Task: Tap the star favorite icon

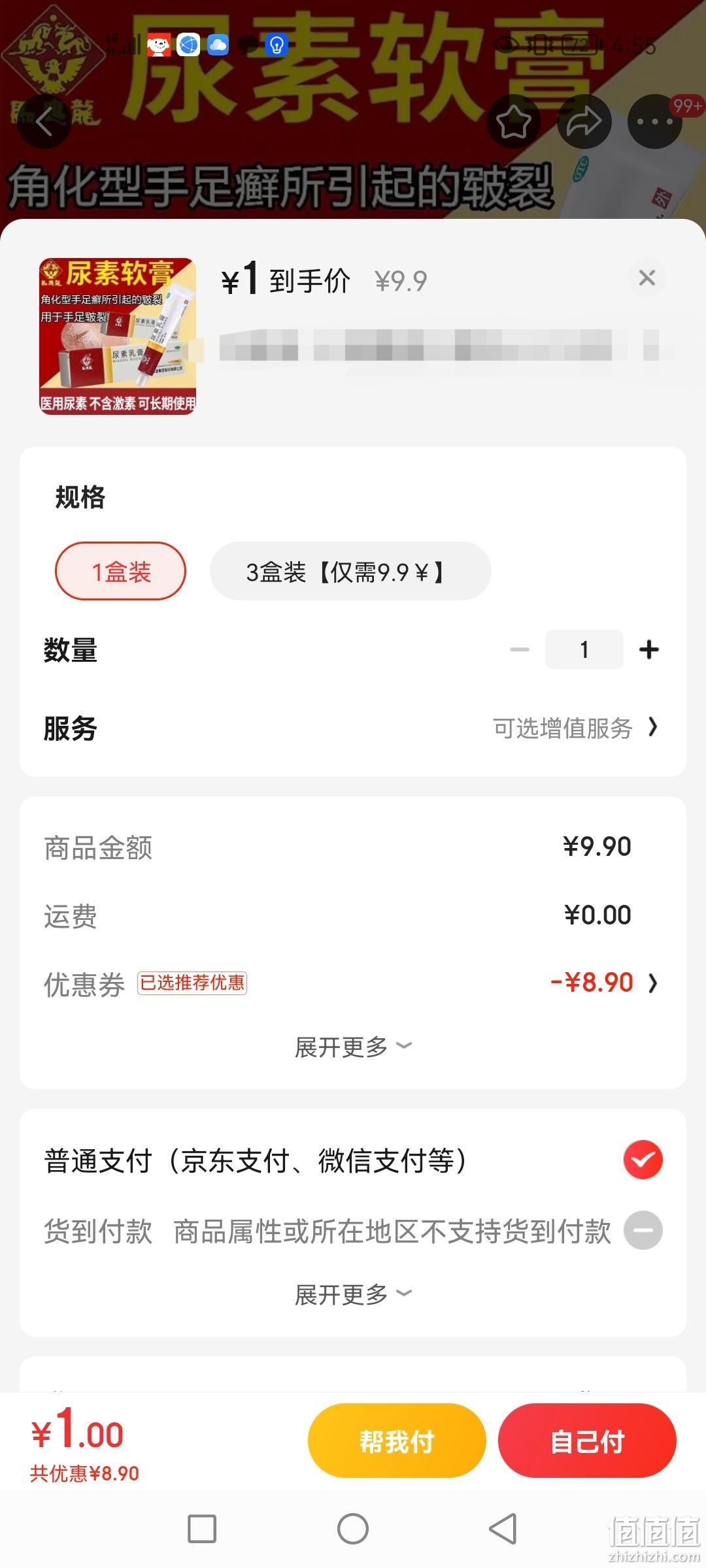Action: [514, 122]
